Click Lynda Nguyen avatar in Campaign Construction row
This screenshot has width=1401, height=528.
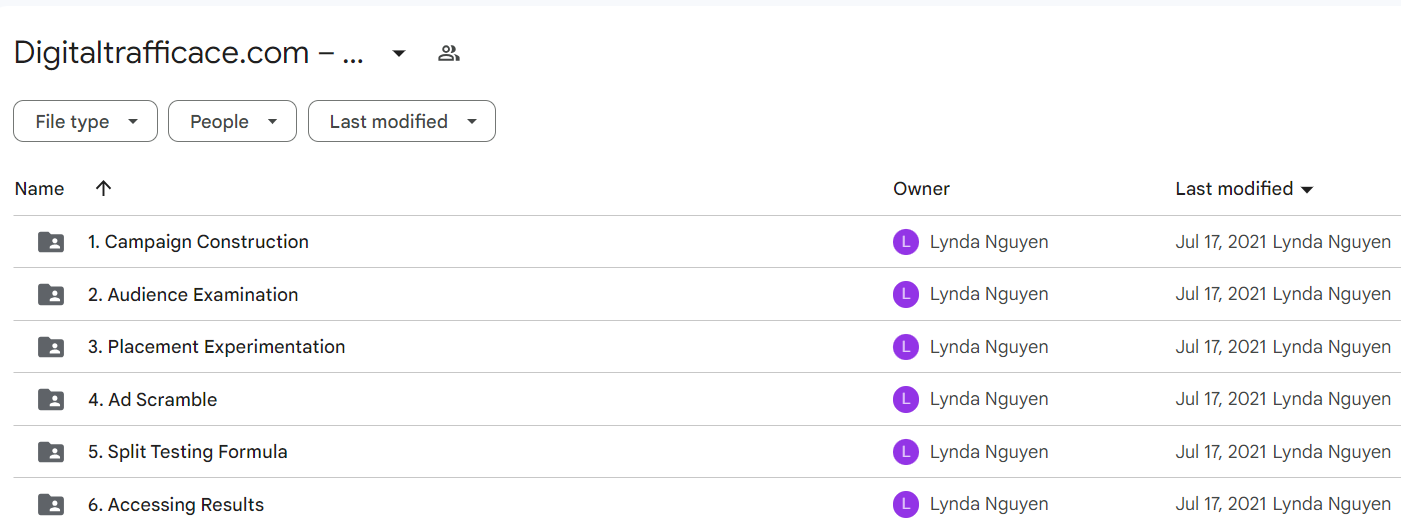click(905, 242)
